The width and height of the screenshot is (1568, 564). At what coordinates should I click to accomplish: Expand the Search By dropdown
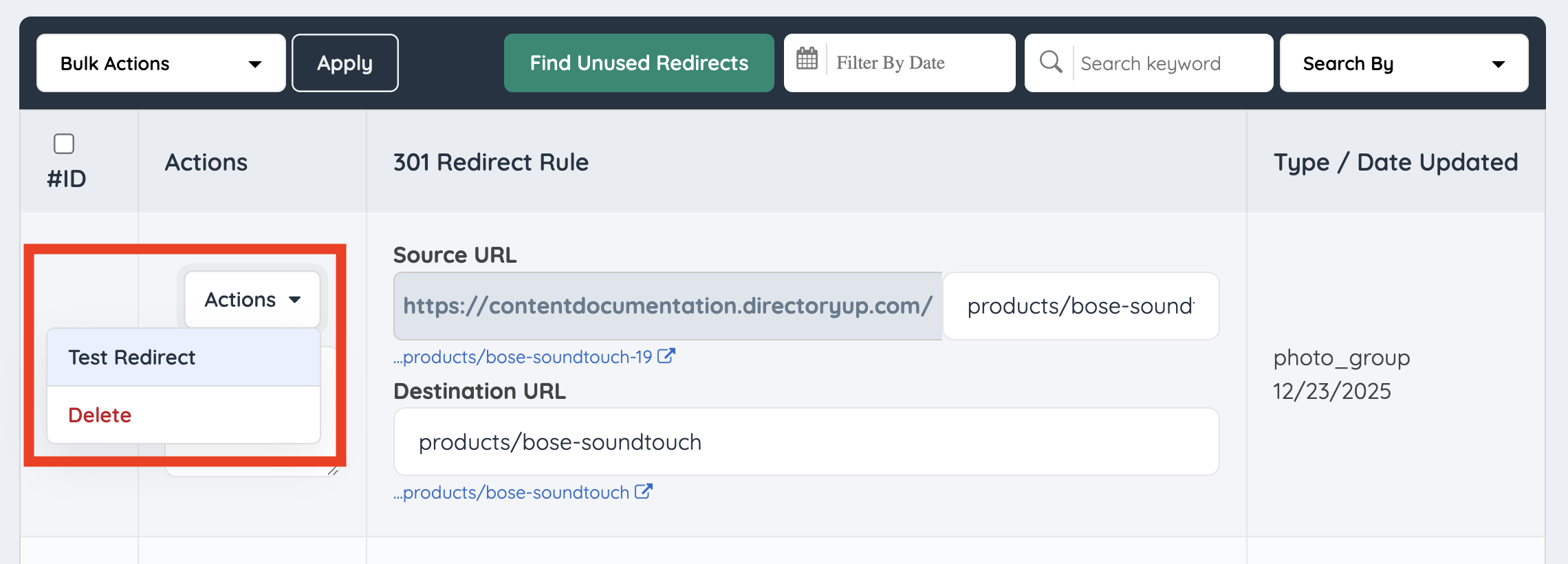(x=1403, y=63)
